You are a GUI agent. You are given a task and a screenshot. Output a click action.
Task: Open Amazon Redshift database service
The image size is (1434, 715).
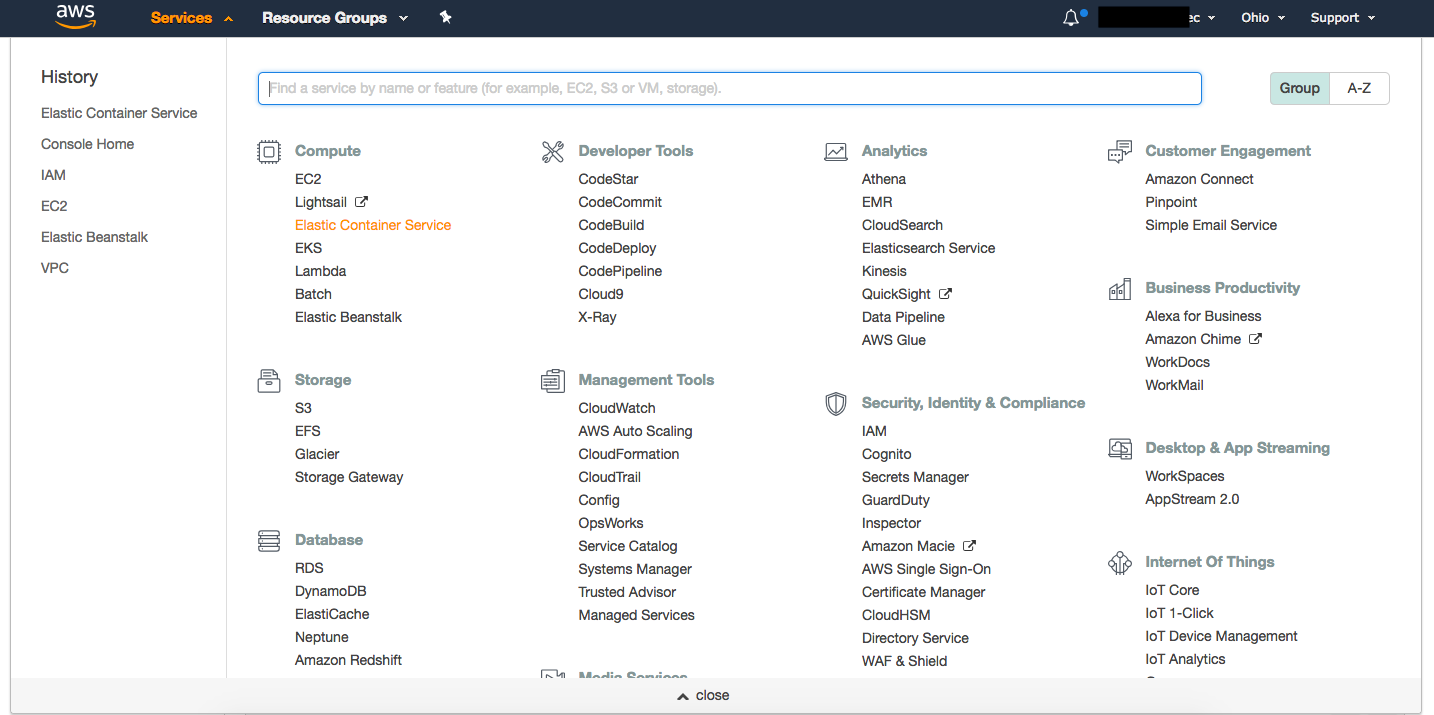348,660
